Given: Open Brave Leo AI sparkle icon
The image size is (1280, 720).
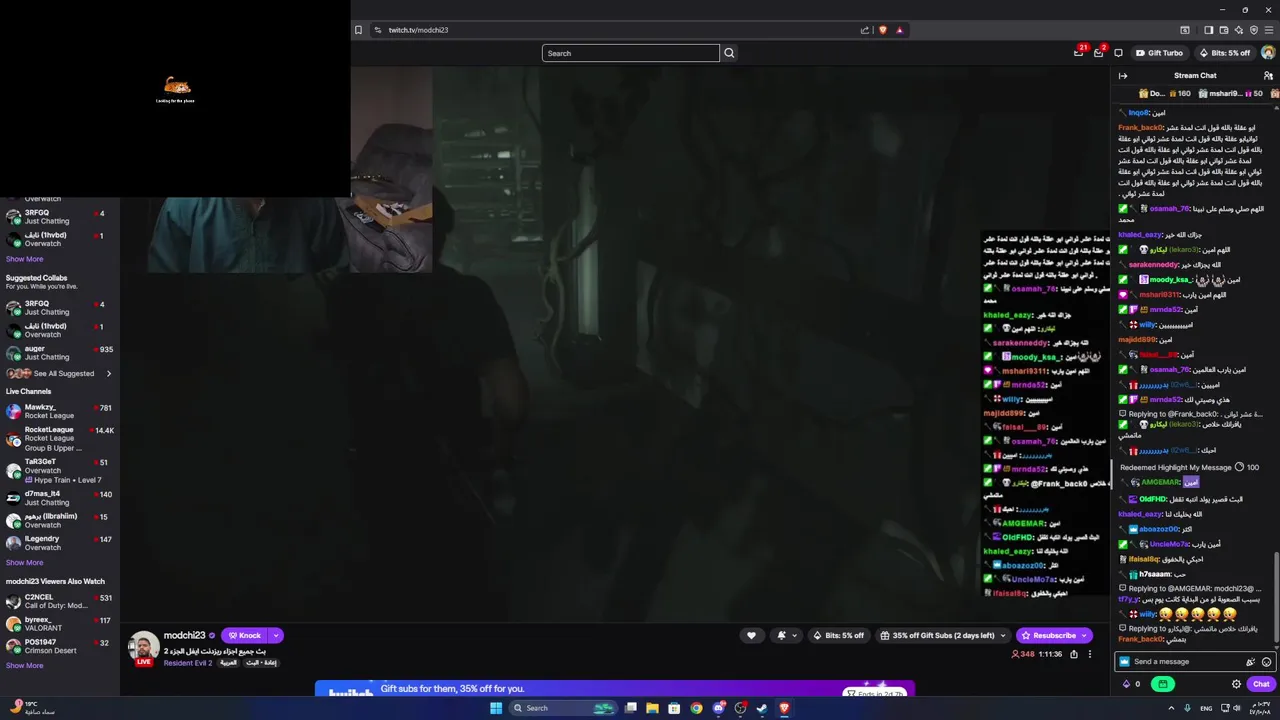Looking at the screenshot, I should [x=1238, y=30].
